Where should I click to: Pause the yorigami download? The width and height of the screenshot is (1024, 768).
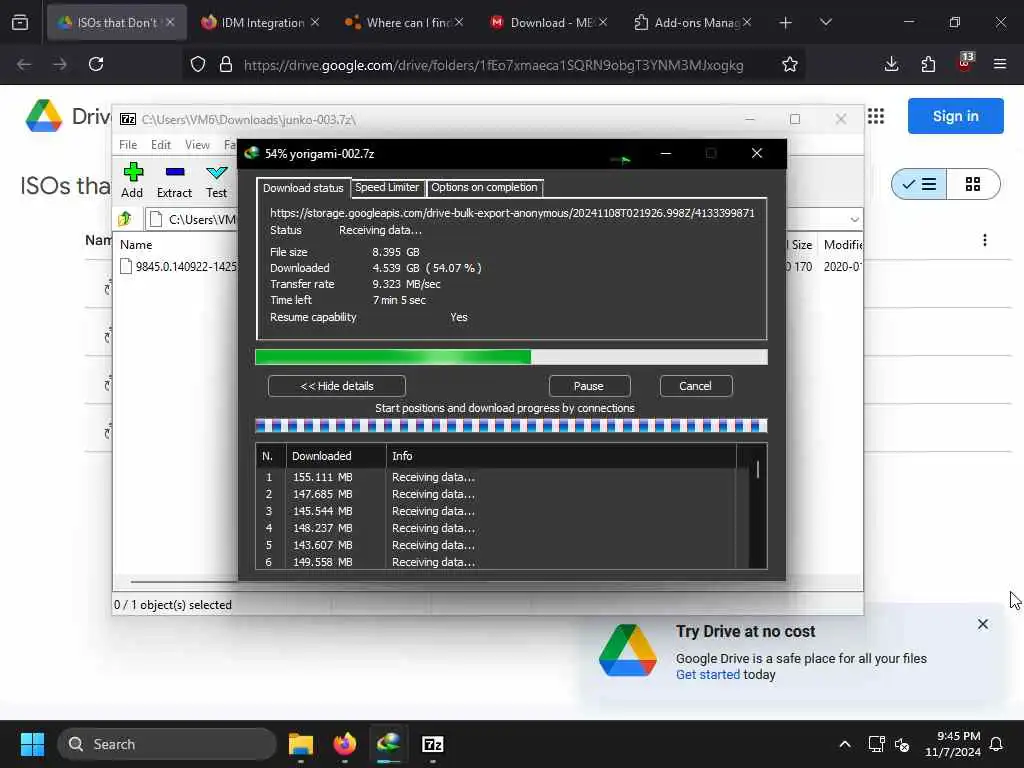coord(589,386)
